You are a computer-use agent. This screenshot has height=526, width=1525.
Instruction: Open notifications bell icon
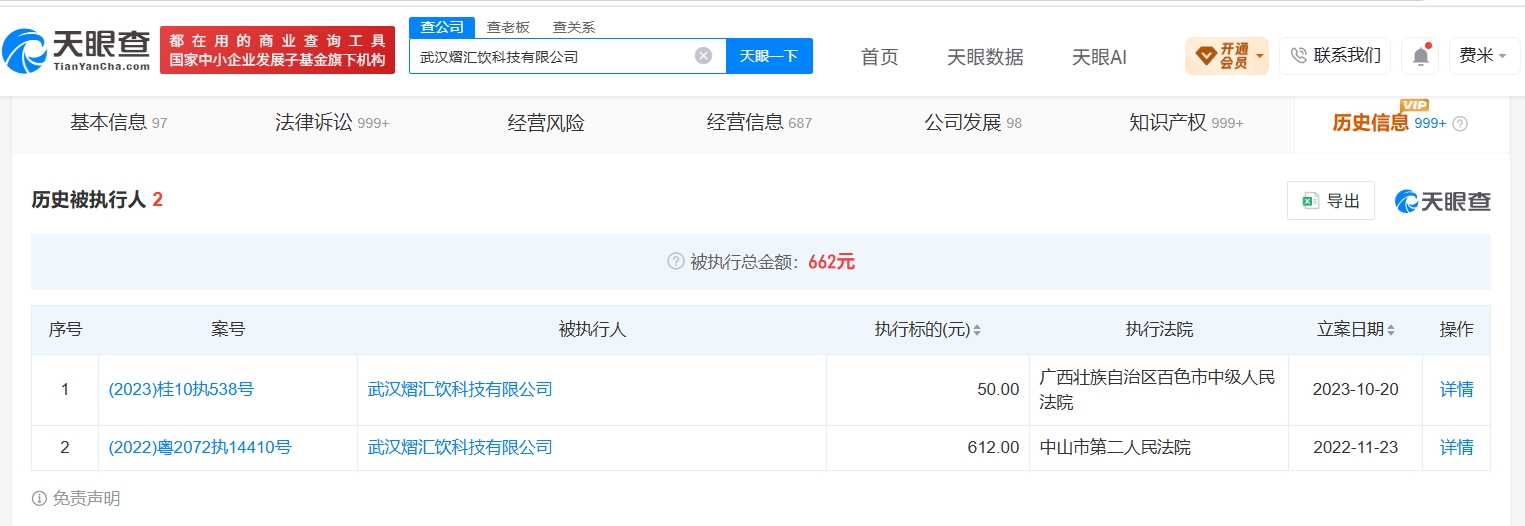[x=1420, y=56]
